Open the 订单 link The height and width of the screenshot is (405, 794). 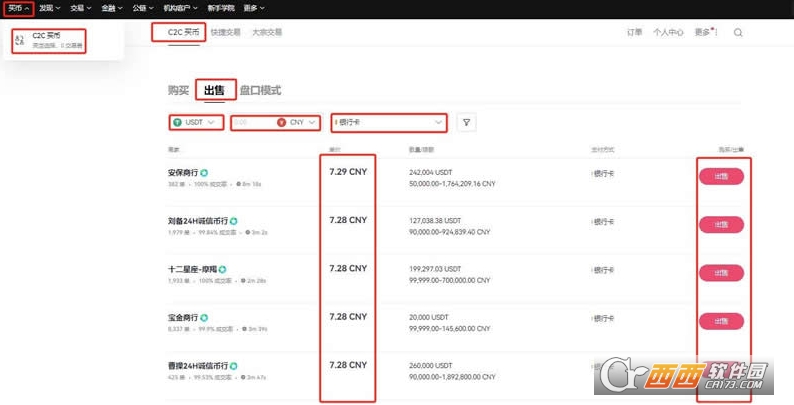pyautogui.click(x=634, y=32)
